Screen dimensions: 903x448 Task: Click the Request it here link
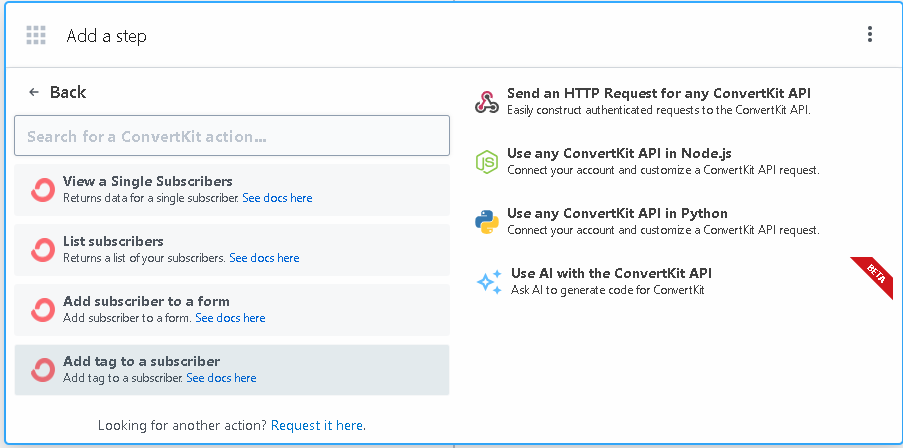pyautogui.click(x=317, y=426)
